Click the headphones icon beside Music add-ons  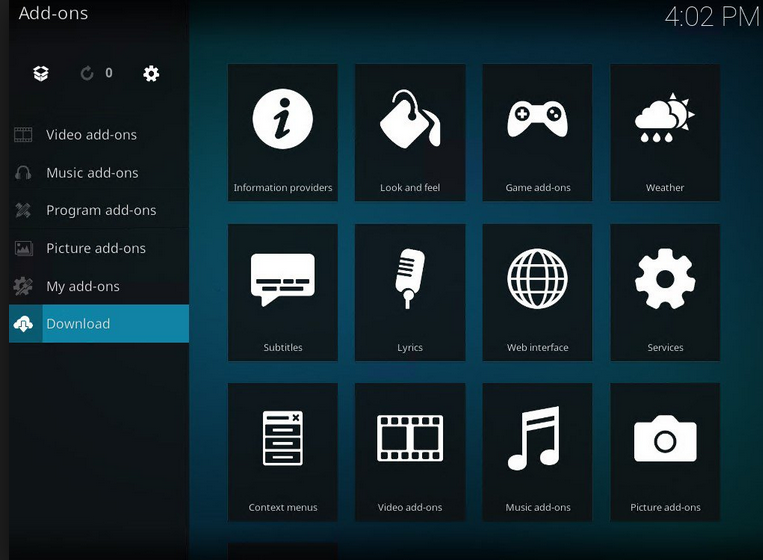click(x=23, y=173)
